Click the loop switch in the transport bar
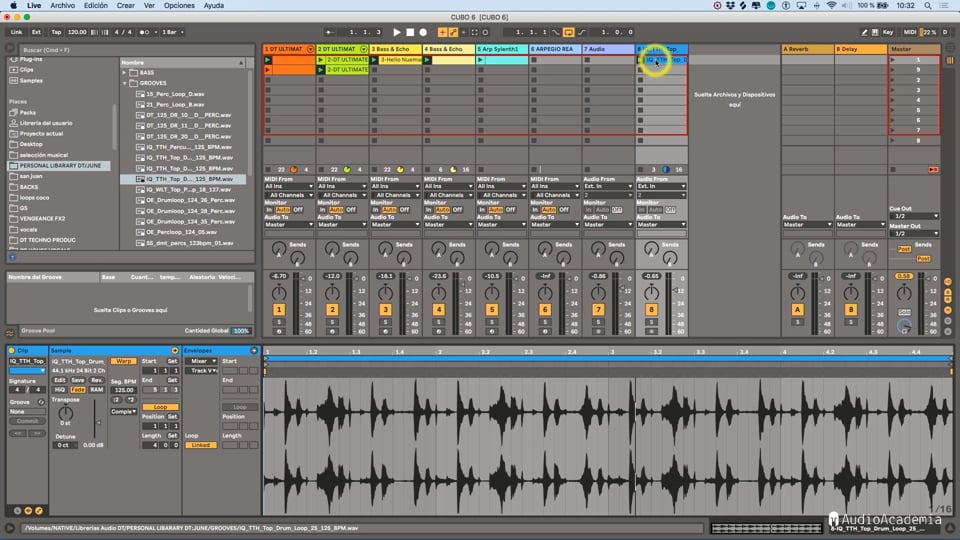This screenshot has width=960, height=540. (x=569, y=32)
